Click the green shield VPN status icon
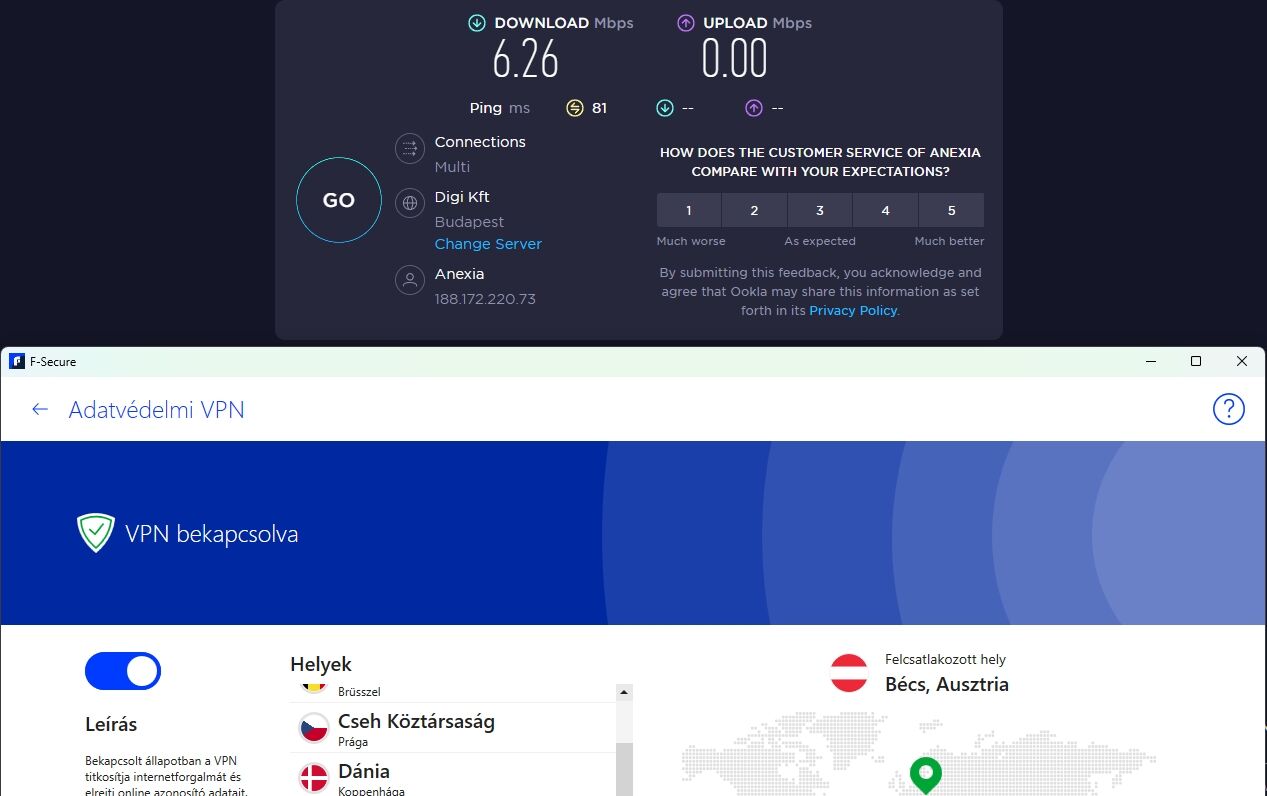This screenshot has height=796, width=1267. point(96,533)
